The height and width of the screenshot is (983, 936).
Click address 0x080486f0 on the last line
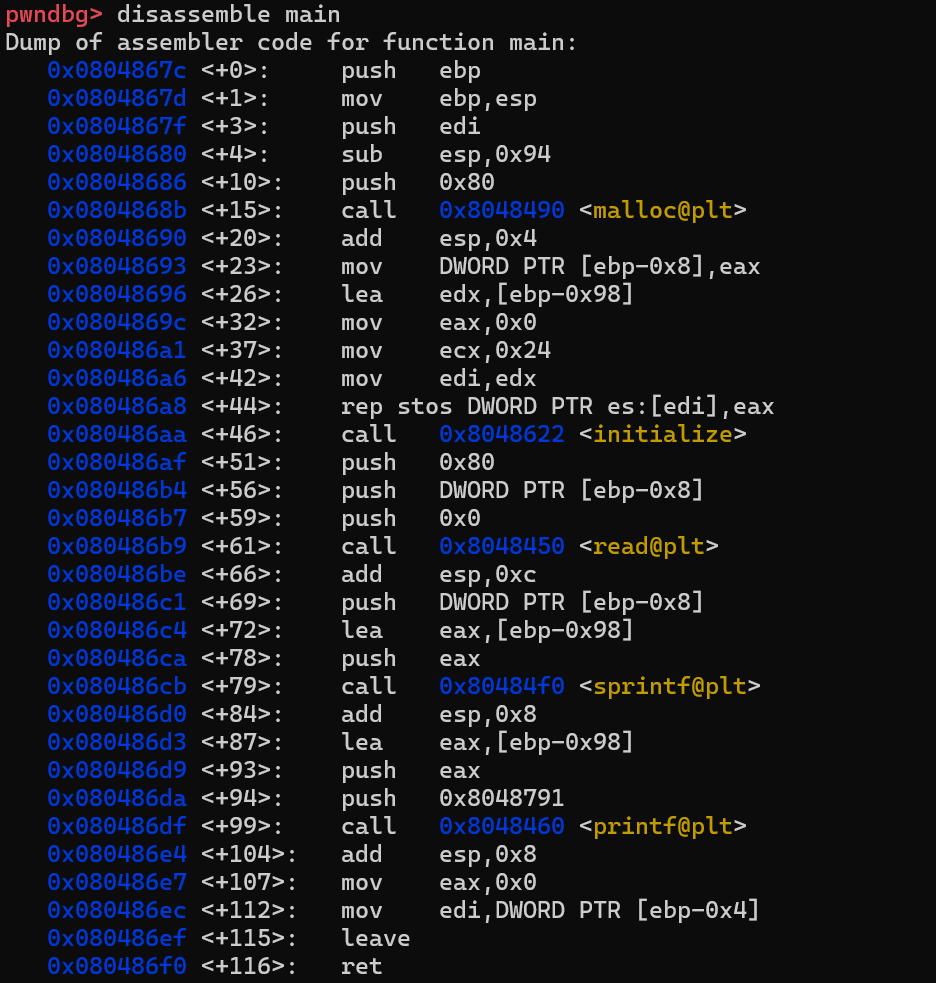[116, 966]
